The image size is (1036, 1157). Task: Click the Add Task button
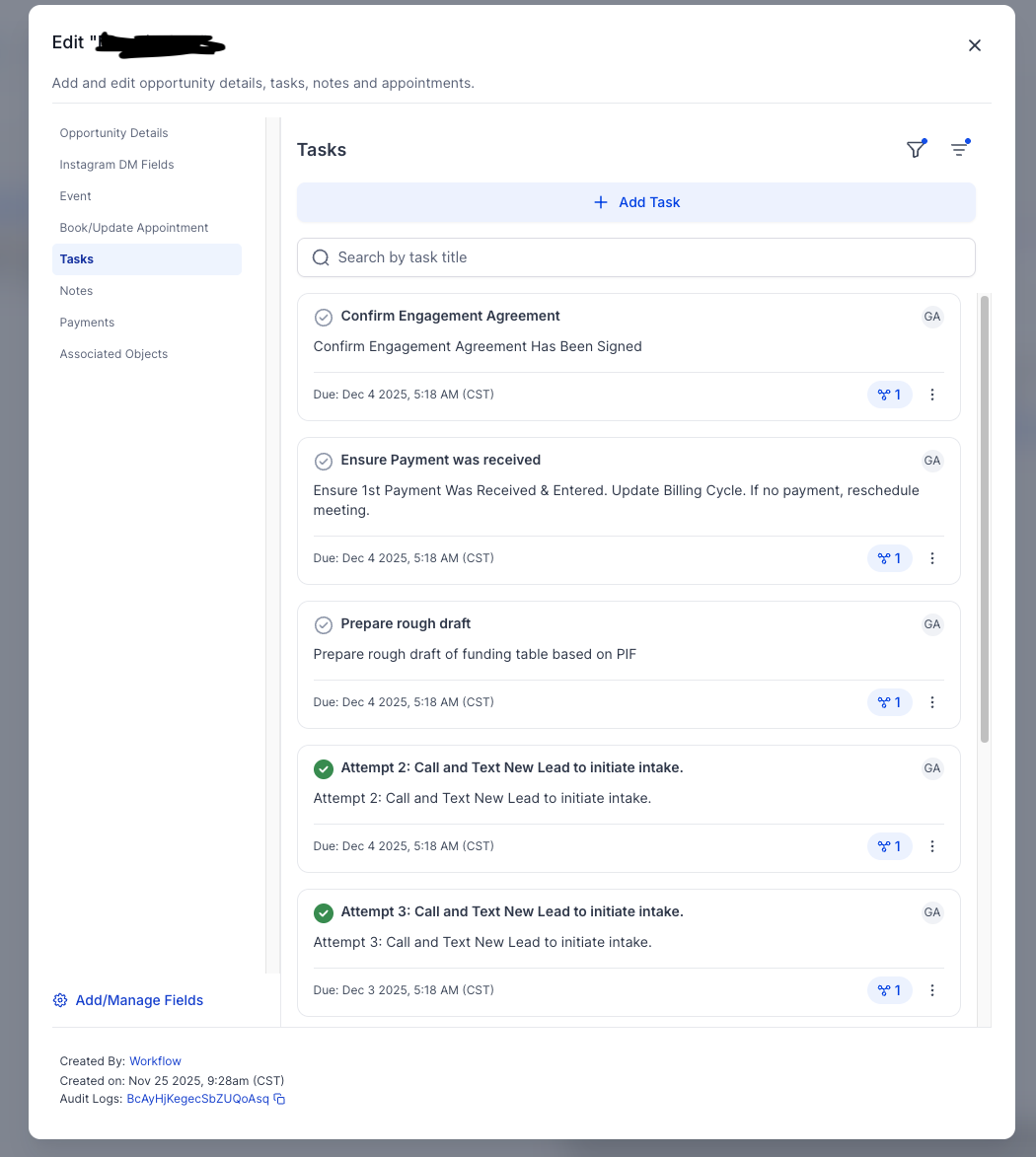pos(636,201)
